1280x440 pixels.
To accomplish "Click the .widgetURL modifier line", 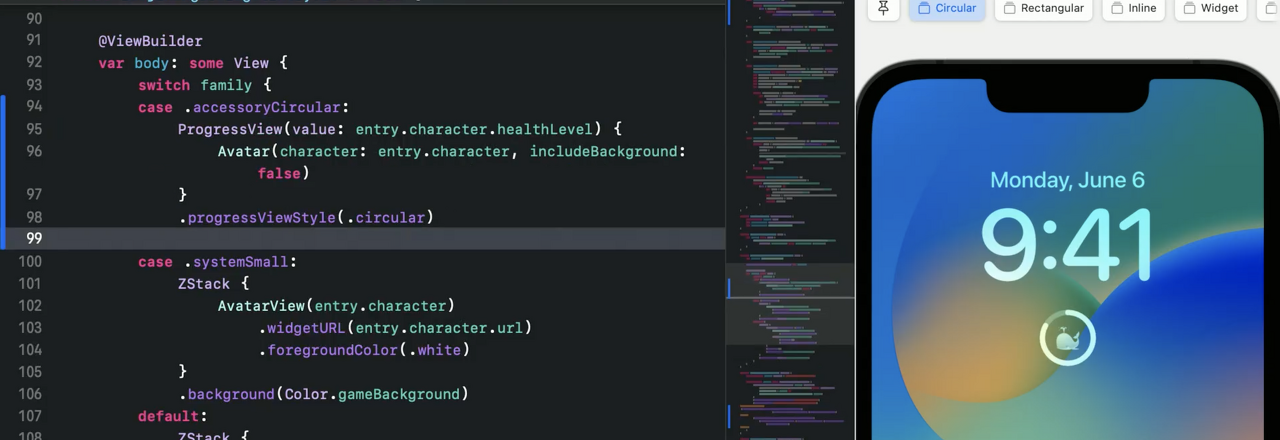I will pos(395,328).
